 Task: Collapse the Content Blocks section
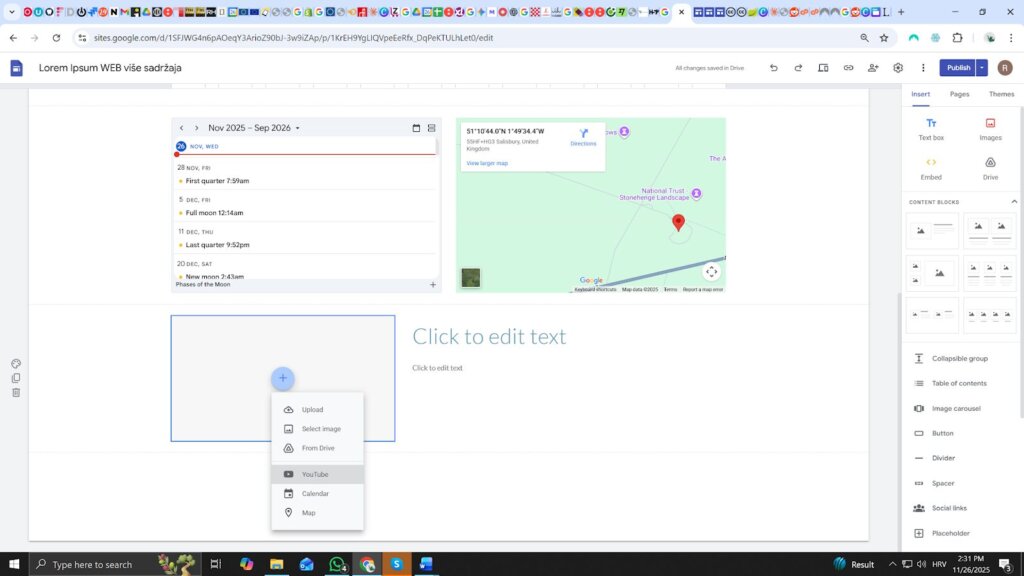(x=1013, y=202)
